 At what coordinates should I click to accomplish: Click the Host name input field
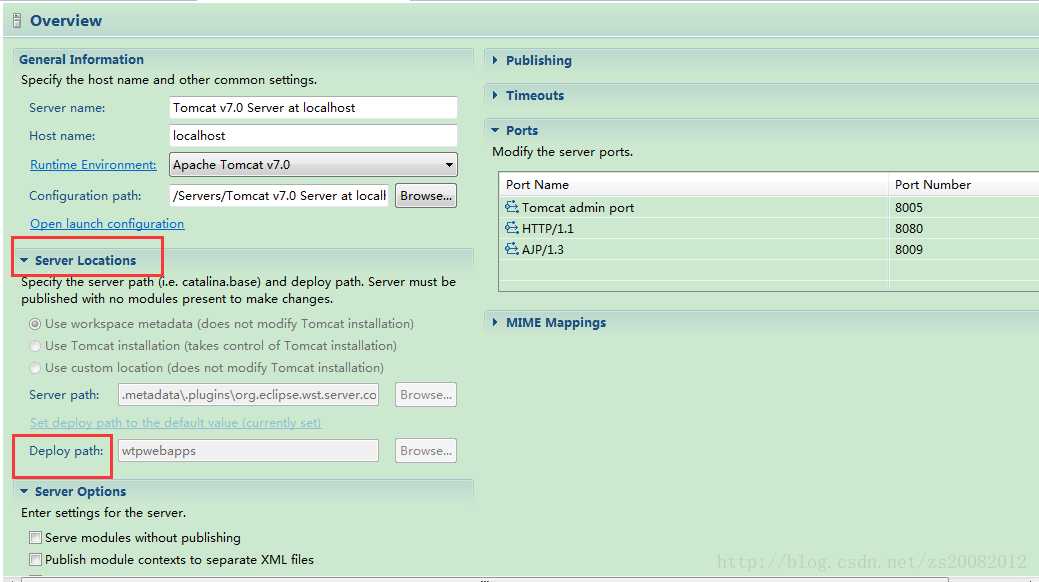pyautogui.click(x=313, y=135)
